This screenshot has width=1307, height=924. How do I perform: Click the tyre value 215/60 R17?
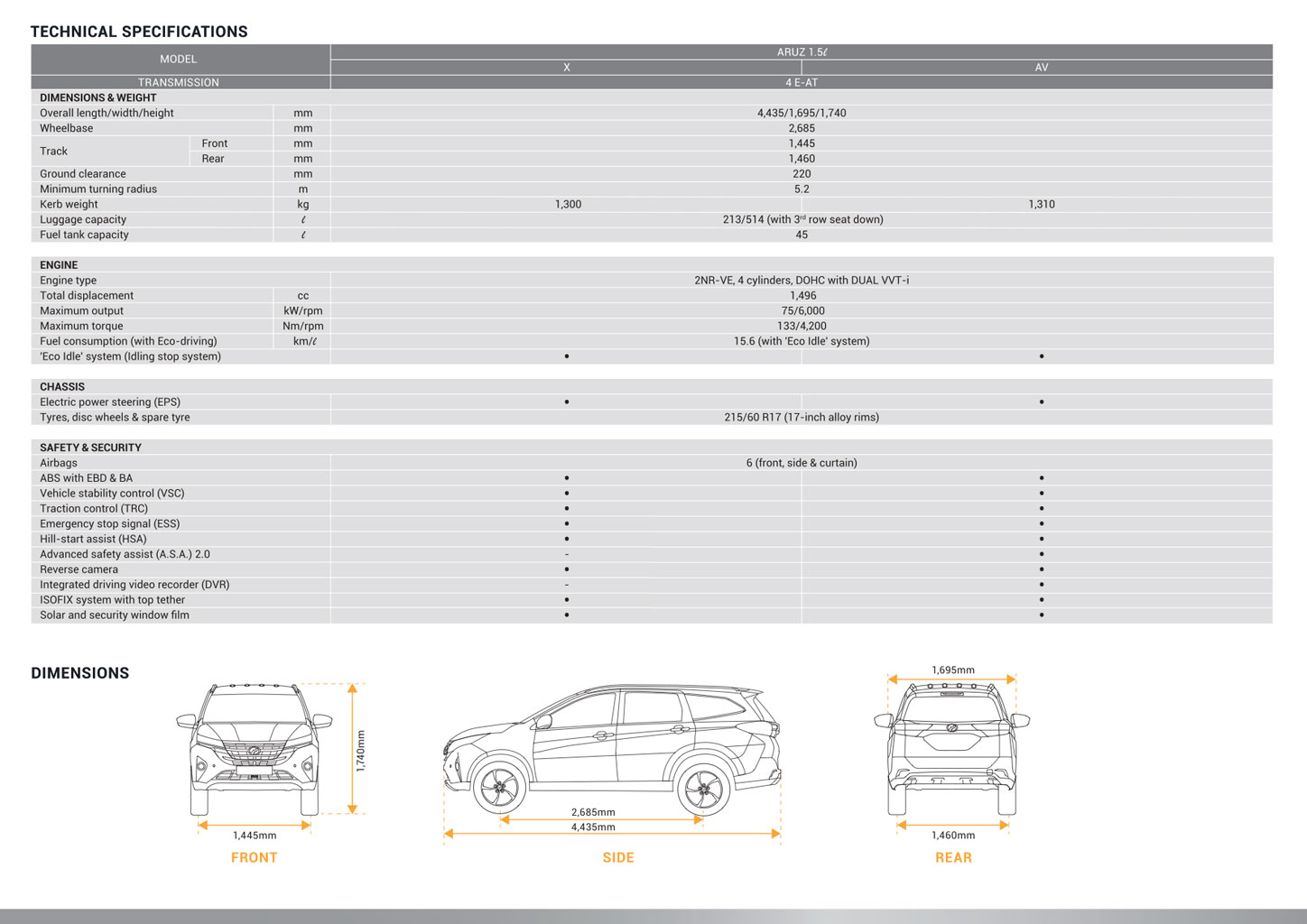pos(802,418)
